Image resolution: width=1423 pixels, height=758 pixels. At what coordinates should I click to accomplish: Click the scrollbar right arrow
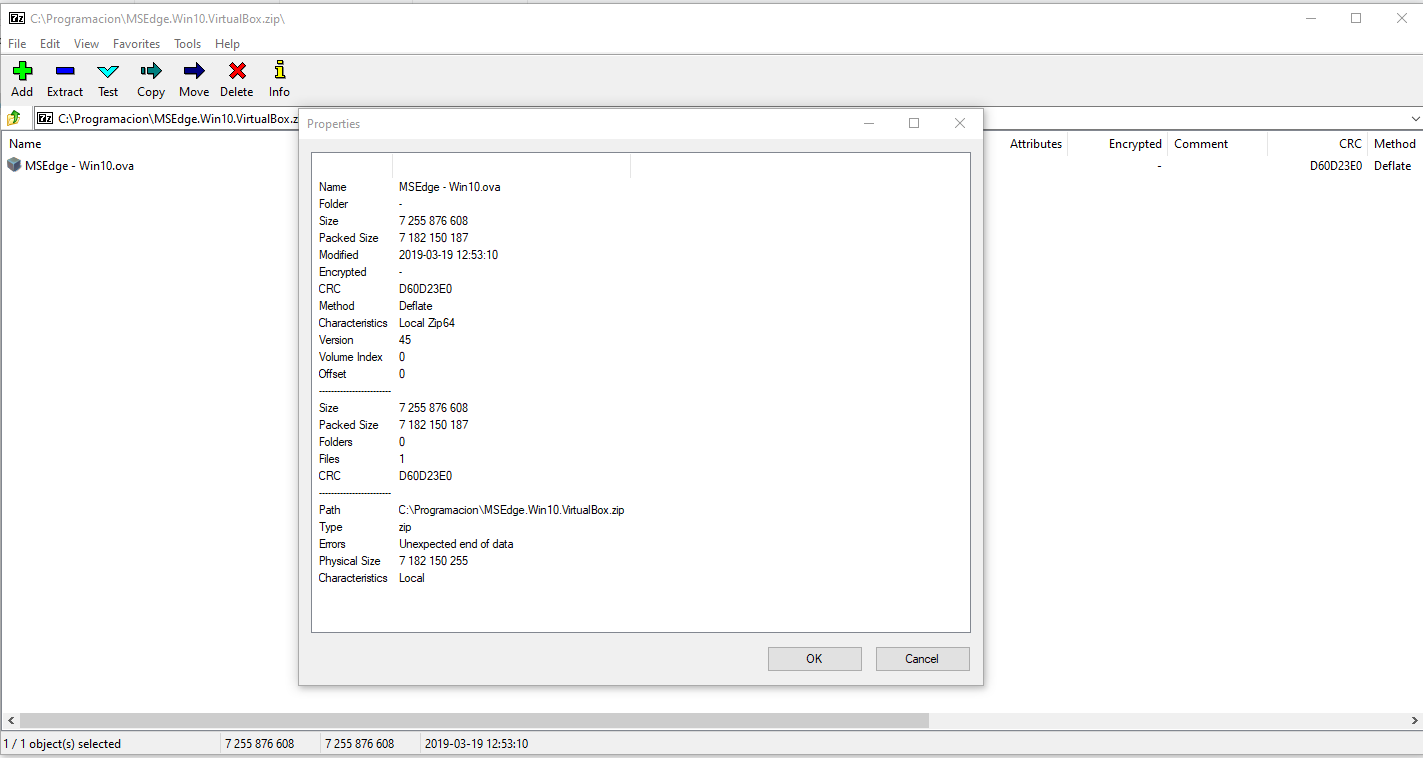[1413, 720]
